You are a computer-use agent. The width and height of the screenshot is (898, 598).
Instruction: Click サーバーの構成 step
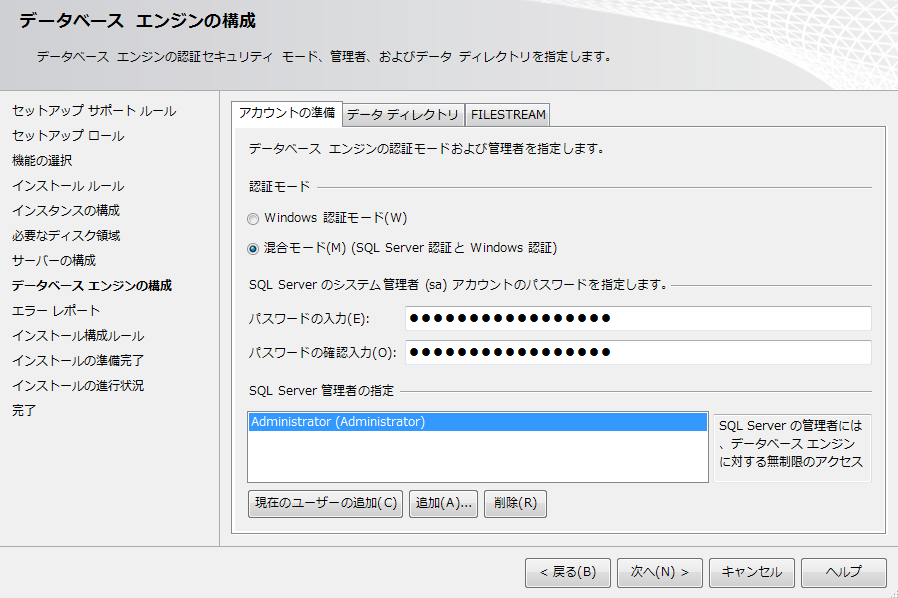54,261
